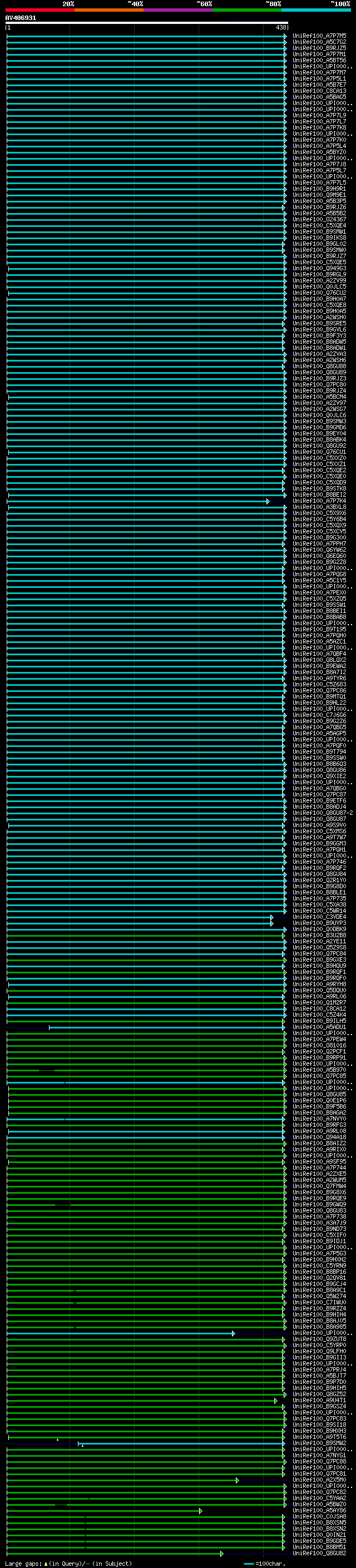356x1568 pixels.
Task: Follow the UniRef100_A5BYZ0 link
Action: pos(319,152)
